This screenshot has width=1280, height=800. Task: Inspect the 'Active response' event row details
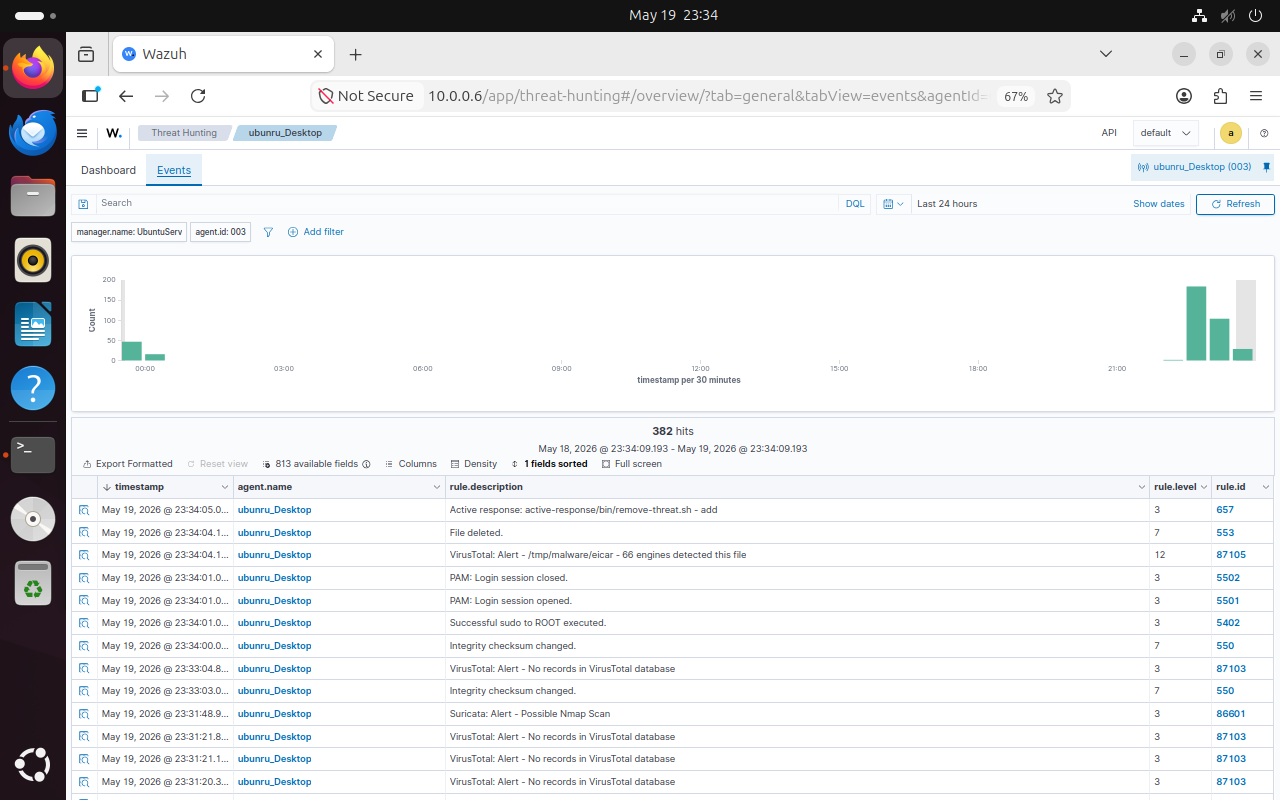(84, 510)
